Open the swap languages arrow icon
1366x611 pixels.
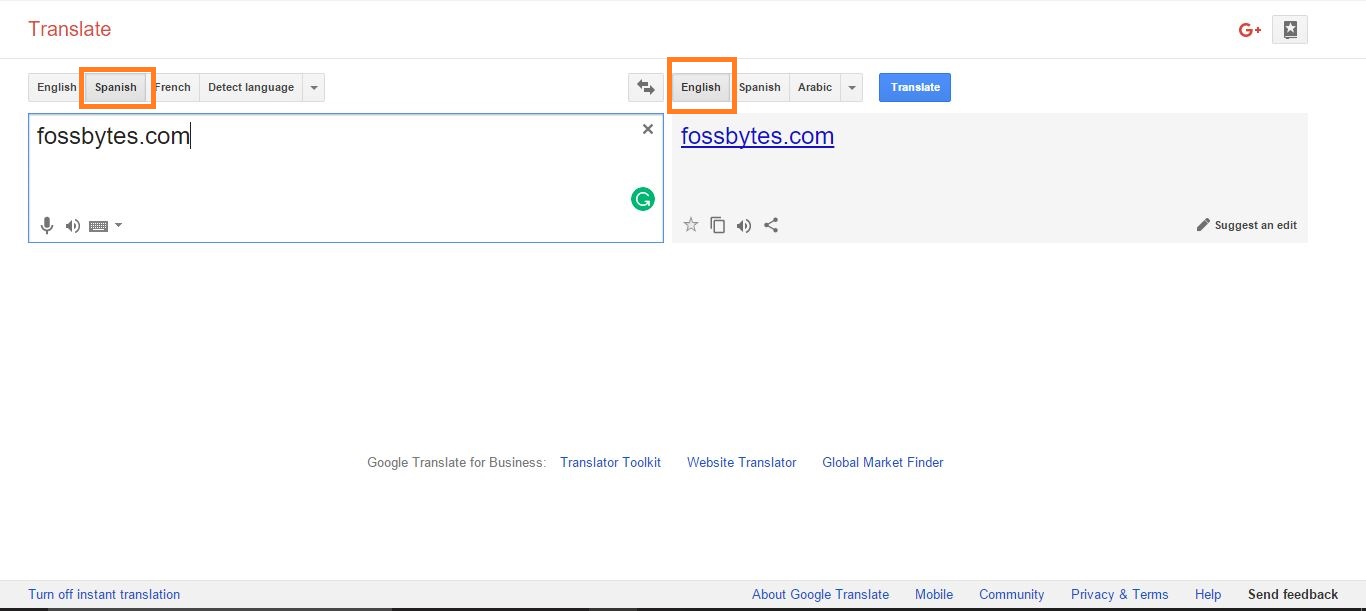[x=646, y=87]
